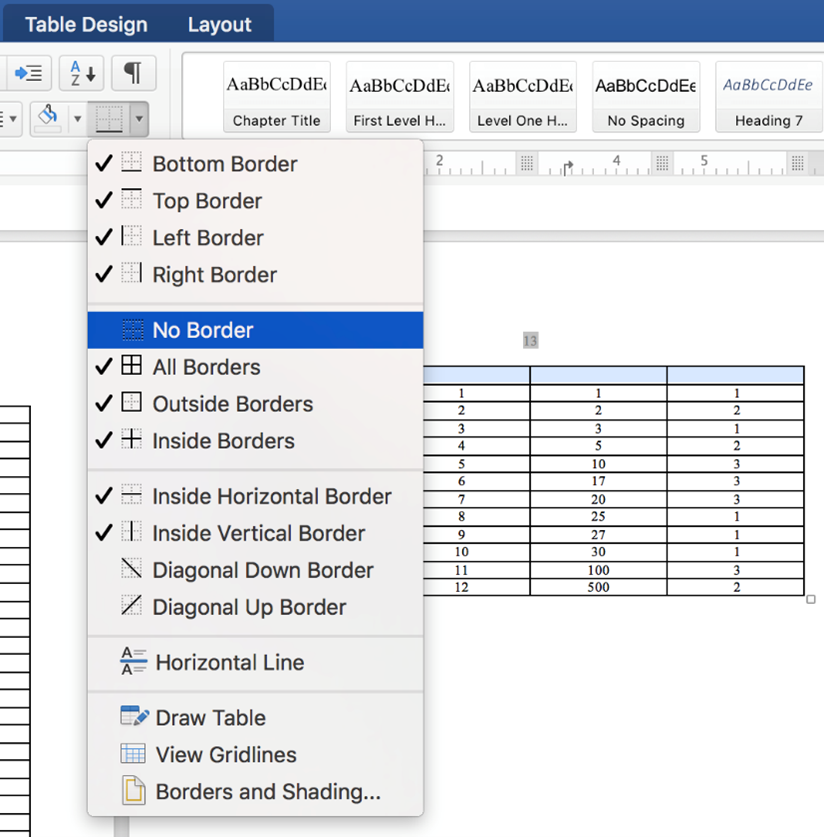The image size is (824, 837).
Task: Click the table cell containing 17
Action: pos(598,481)
